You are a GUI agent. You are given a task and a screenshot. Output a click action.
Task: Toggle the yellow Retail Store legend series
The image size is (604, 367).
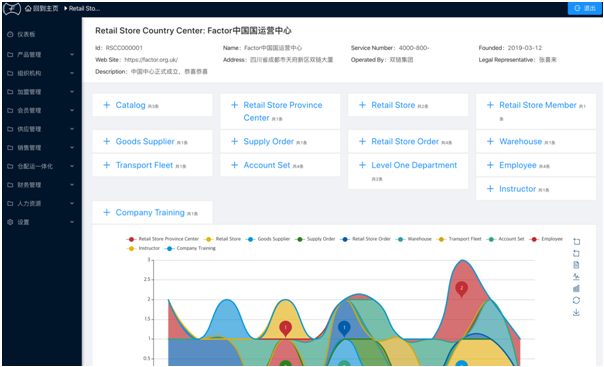point(223,239)
